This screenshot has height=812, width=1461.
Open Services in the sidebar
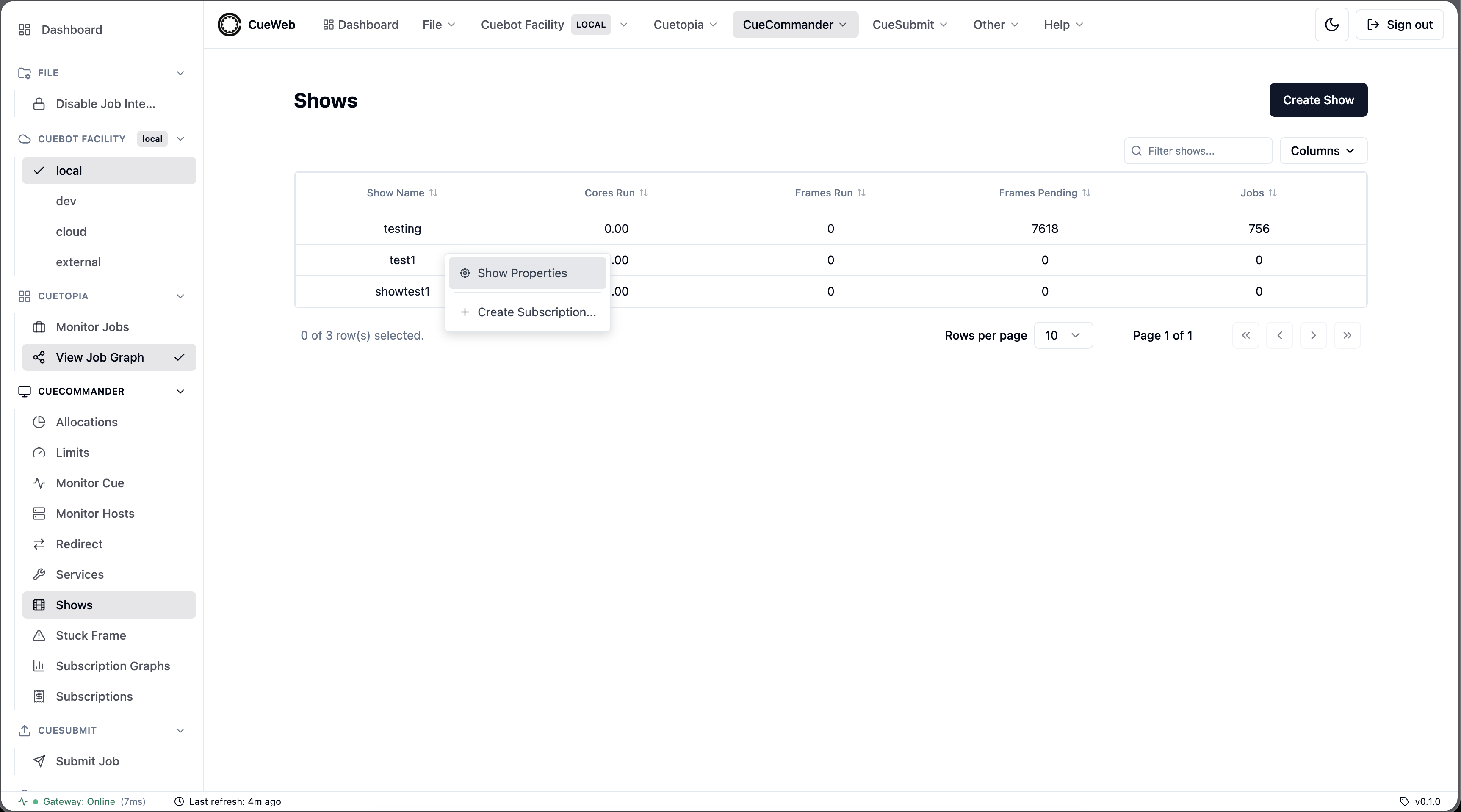pos(109,574)
